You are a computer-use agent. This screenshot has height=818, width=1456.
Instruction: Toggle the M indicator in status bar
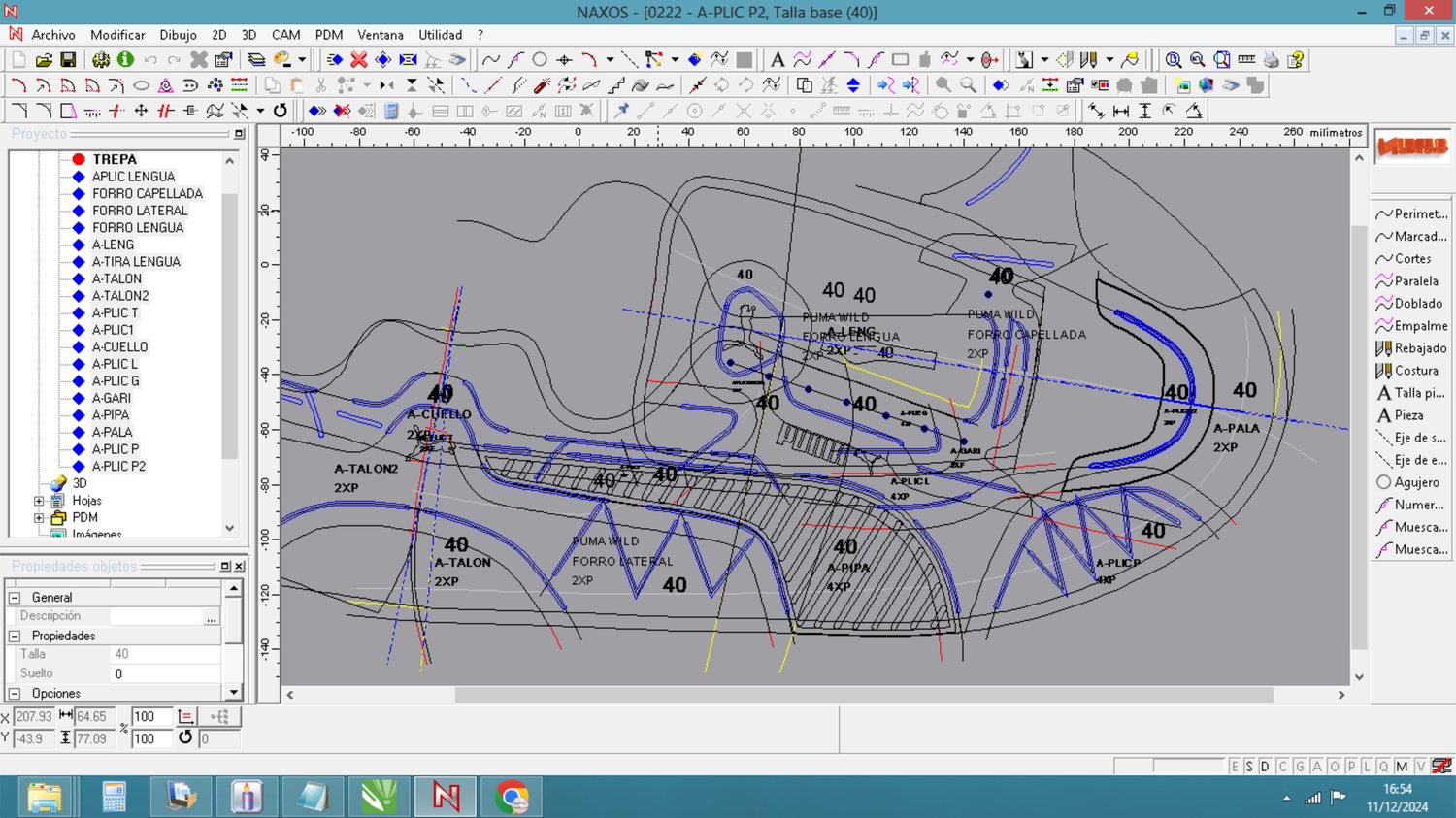click(1402, 767)
